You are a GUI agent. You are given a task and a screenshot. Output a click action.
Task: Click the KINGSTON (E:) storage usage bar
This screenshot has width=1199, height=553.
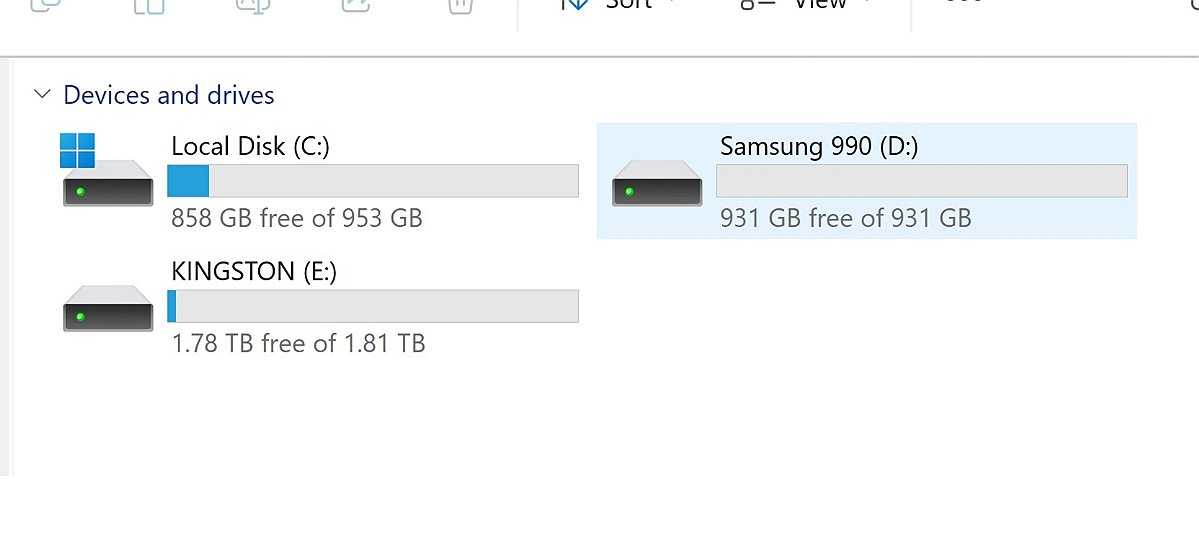pyautogui.click(x=373, y=306)
